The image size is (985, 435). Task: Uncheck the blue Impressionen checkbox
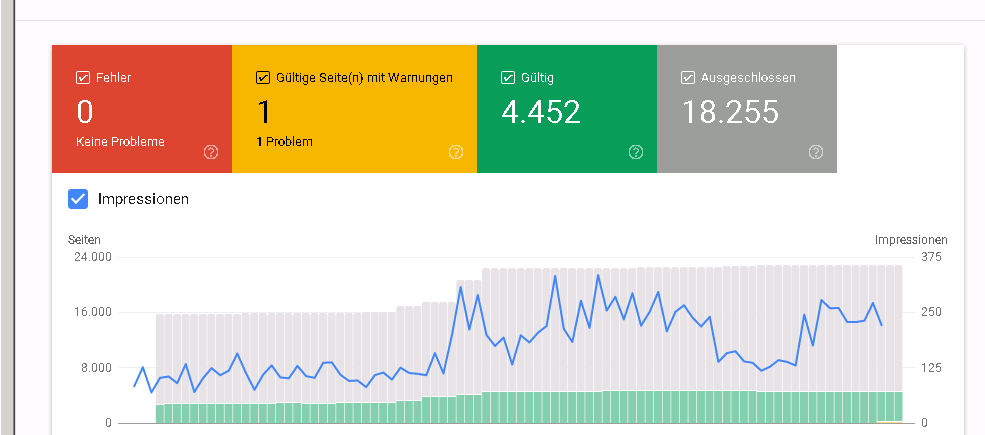pyautogui.click(x=78, y=199)
